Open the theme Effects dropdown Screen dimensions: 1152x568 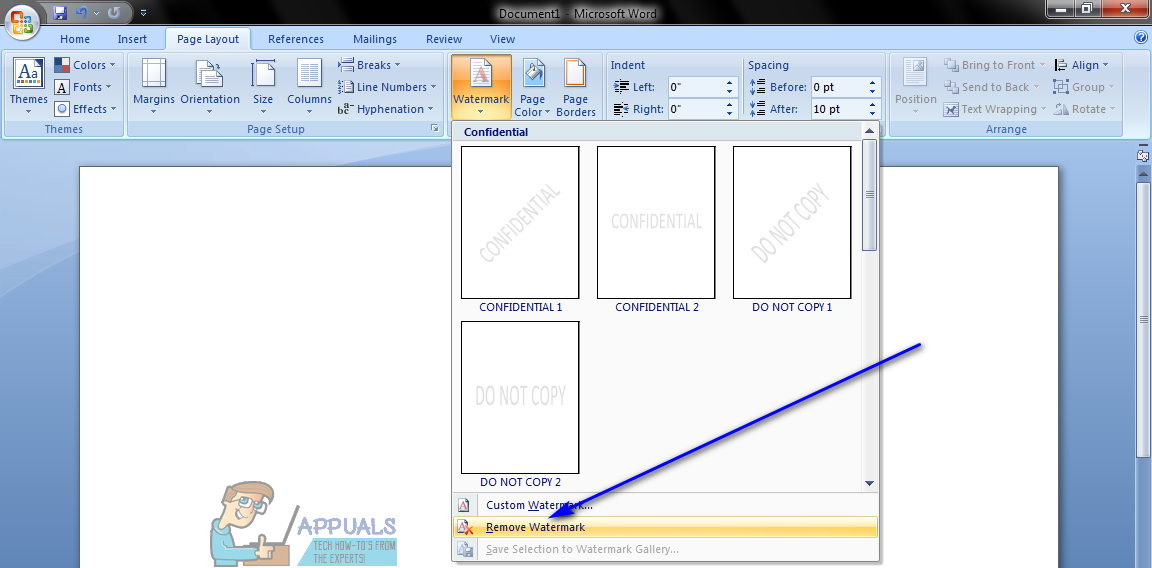(x=84, y=109)
